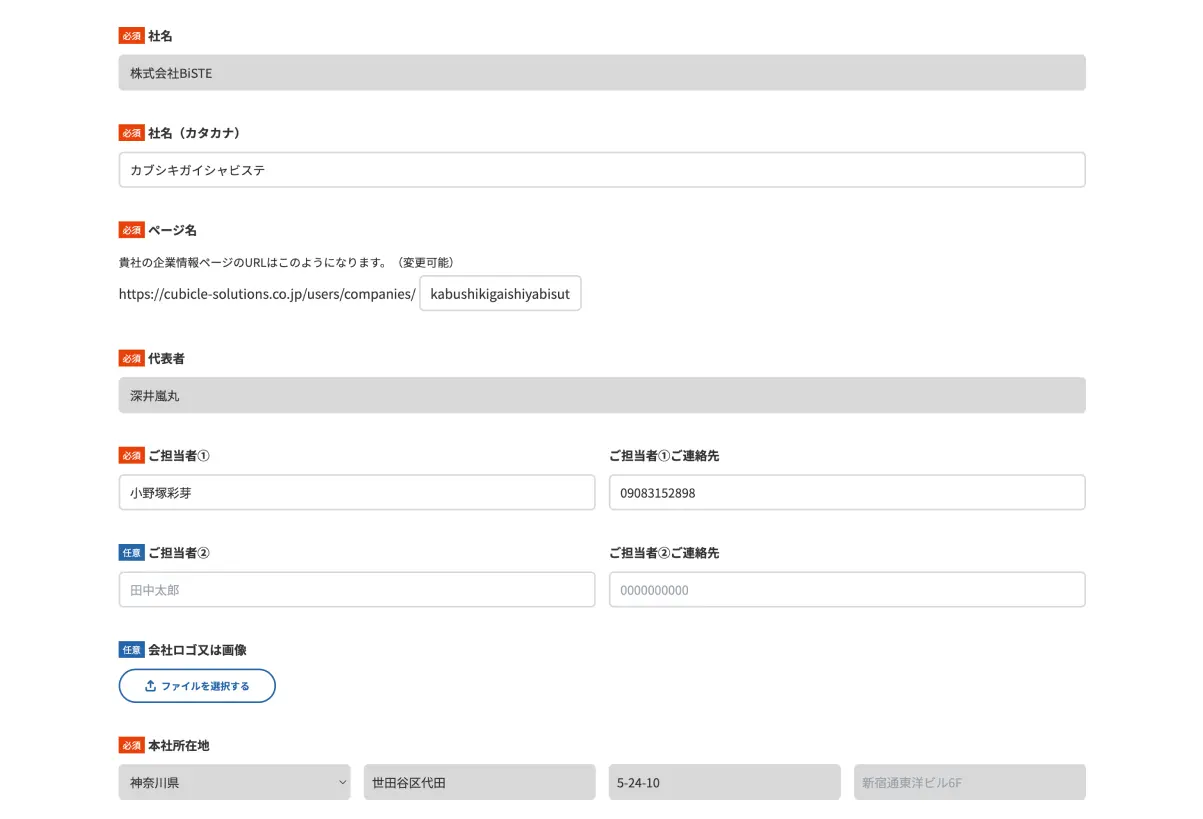1203x819 pixels.
Task: Click the page name slug input kabushikigaishiyabisut
Action: 500,293
